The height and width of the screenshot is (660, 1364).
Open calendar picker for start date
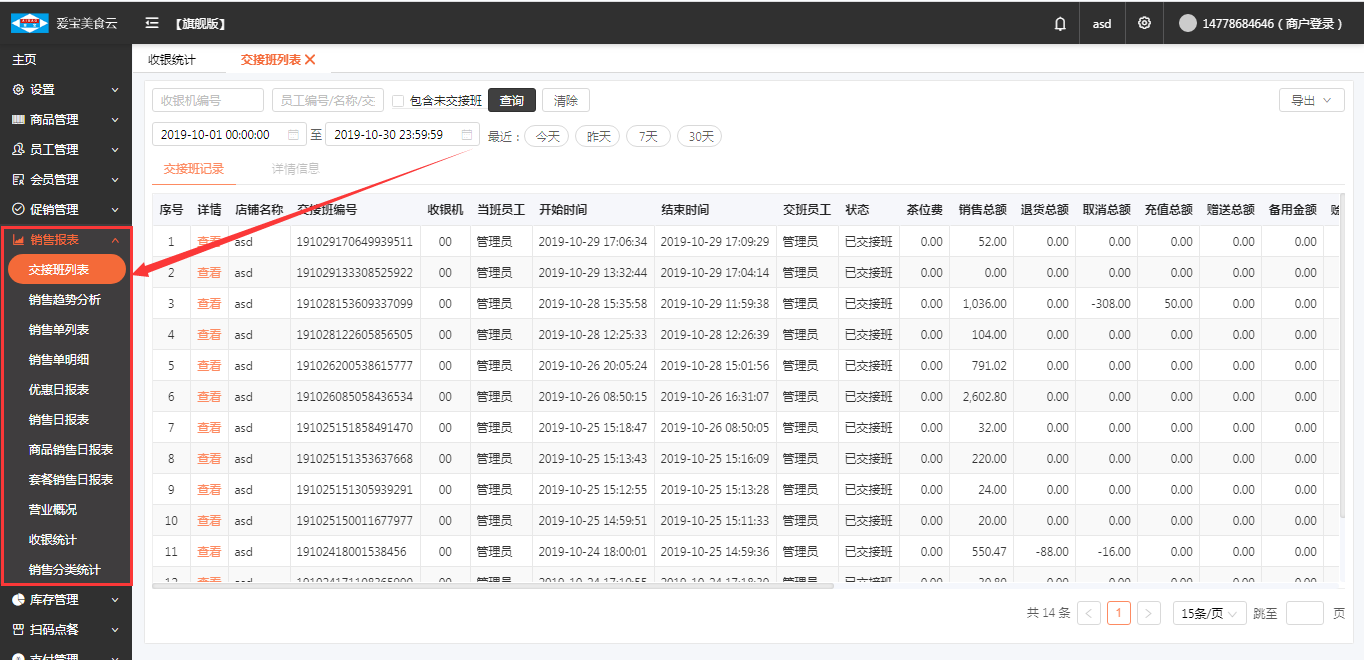pos(293,134)
